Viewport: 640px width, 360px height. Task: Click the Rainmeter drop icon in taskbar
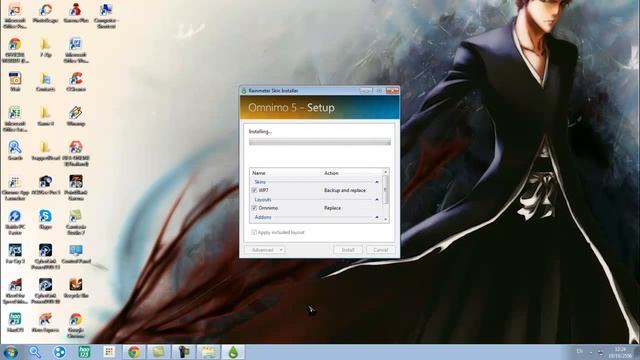(x=233, y=352)
